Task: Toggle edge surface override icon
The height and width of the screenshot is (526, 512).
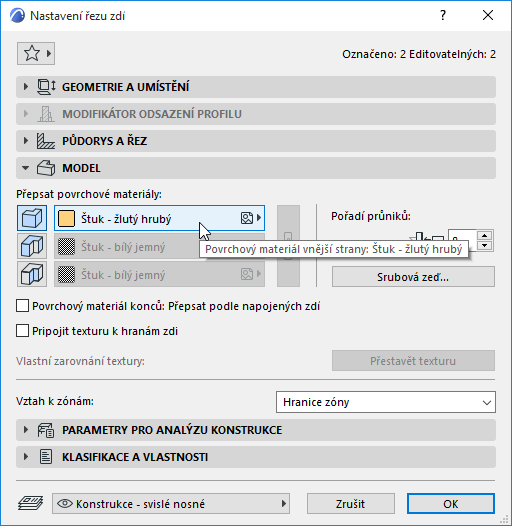Action: (32, 246)
